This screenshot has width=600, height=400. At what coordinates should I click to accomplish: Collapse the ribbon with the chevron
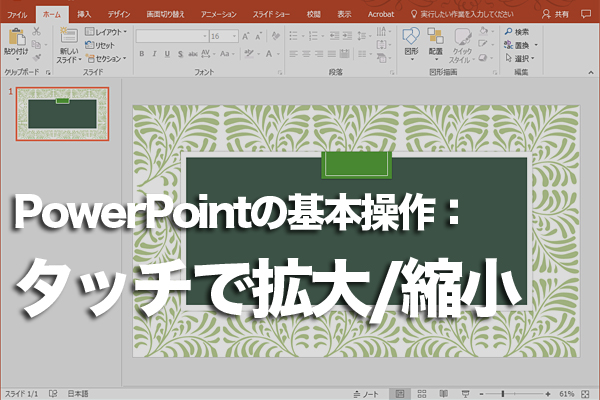click(591, 72)
